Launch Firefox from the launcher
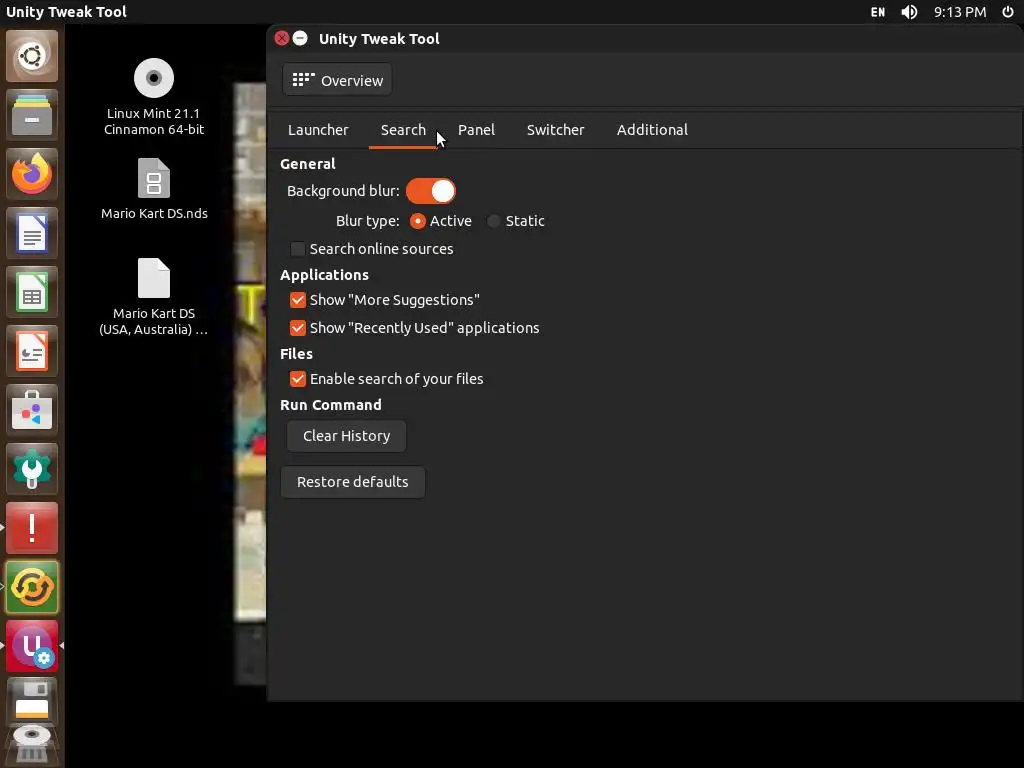Viewport: 1024px width, 768px height. pyautogui.click(x=32, y=174)
